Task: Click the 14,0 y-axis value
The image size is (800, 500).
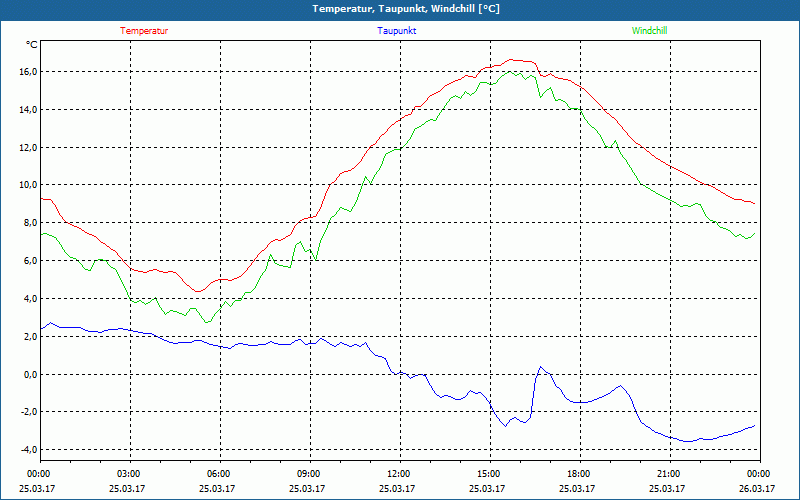Action: coord(29,110)
